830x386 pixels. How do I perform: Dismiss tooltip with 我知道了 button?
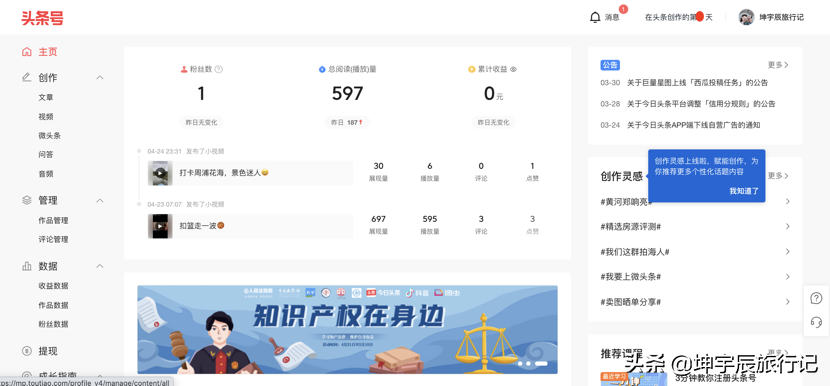[744, 191]
